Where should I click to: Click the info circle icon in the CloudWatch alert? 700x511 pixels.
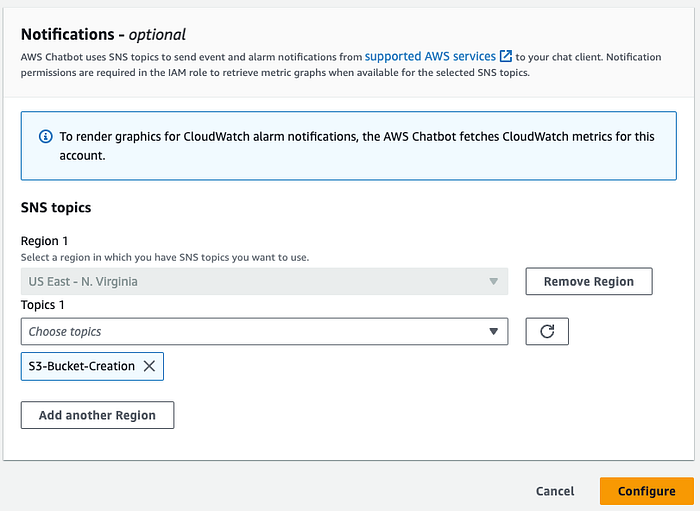(46, 136)
